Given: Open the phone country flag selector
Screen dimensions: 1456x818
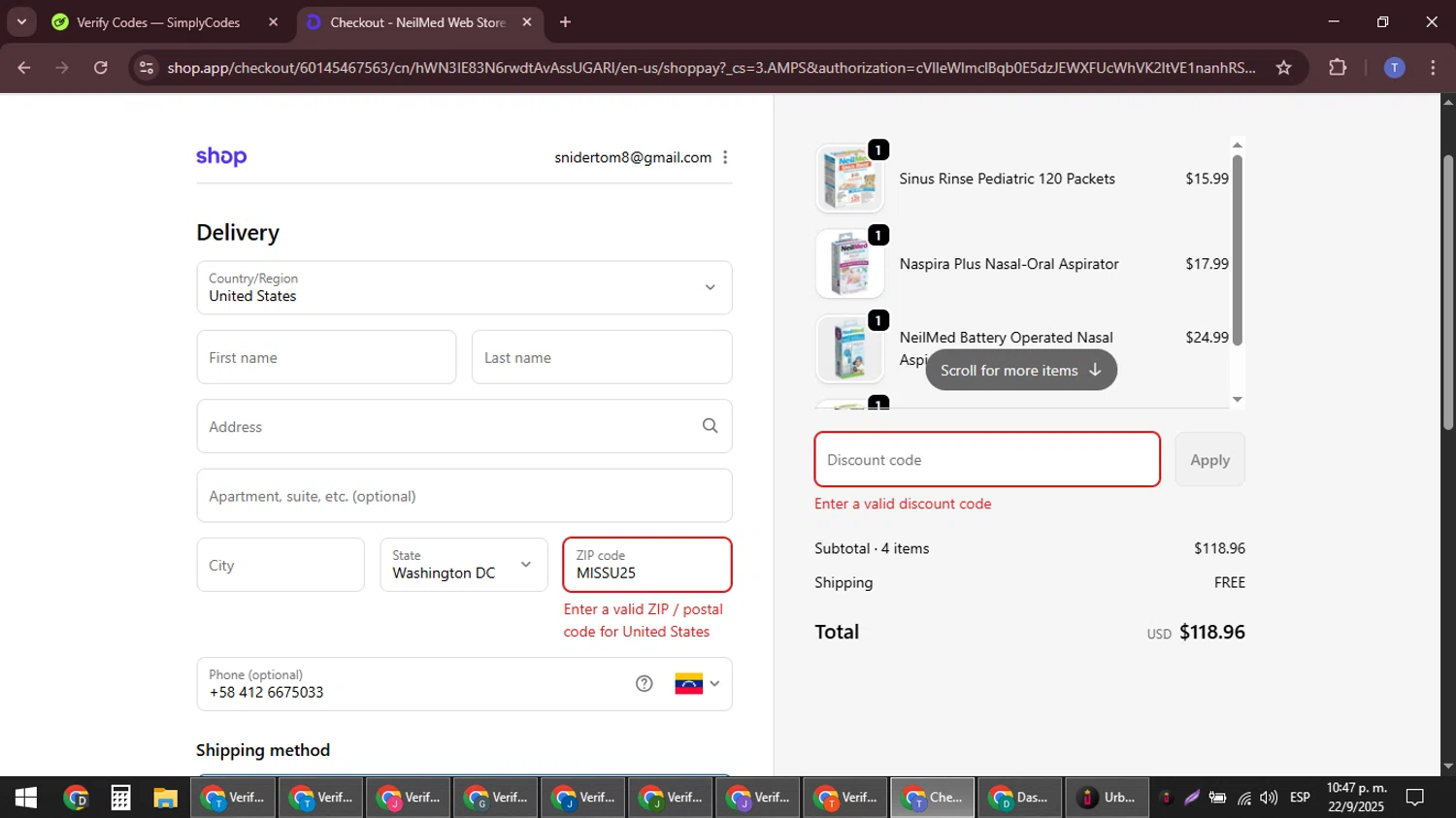Looking at the screenshot, I should [x=698, y=684].
